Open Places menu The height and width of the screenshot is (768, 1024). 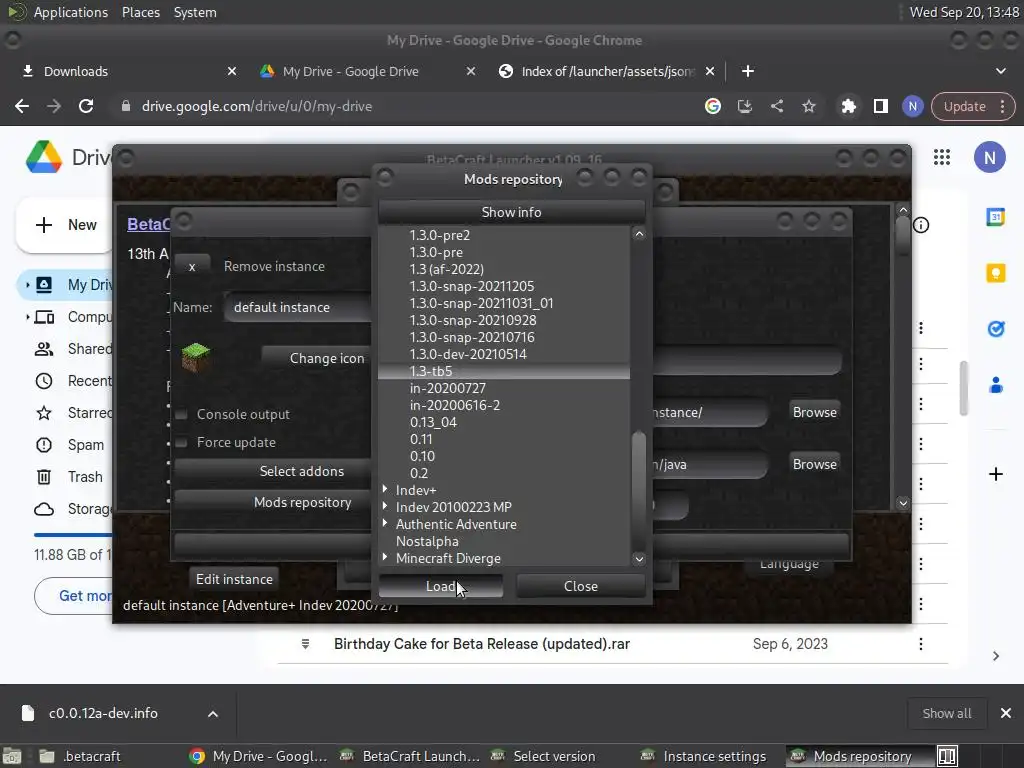(140, 12)
